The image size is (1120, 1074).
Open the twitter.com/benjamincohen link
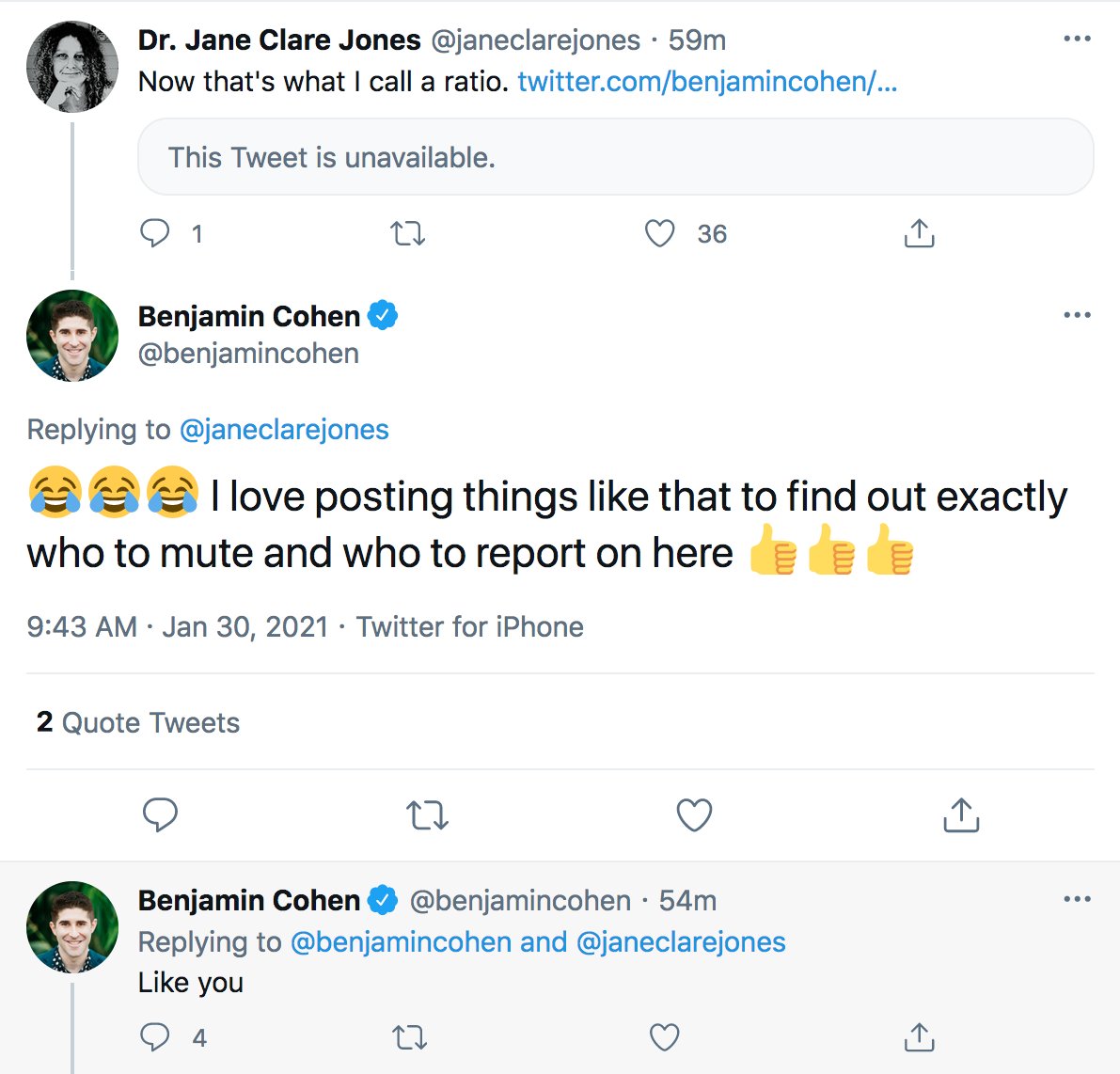pos(707,82)
